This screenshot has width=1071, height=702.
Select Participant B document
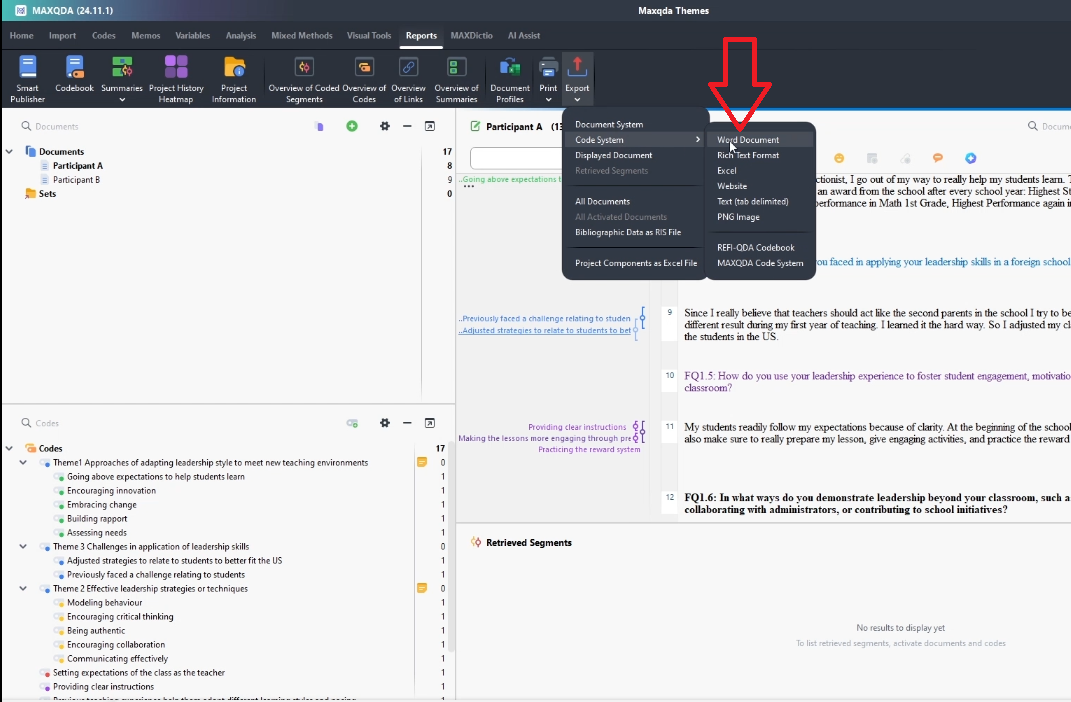tap(76, 180)
